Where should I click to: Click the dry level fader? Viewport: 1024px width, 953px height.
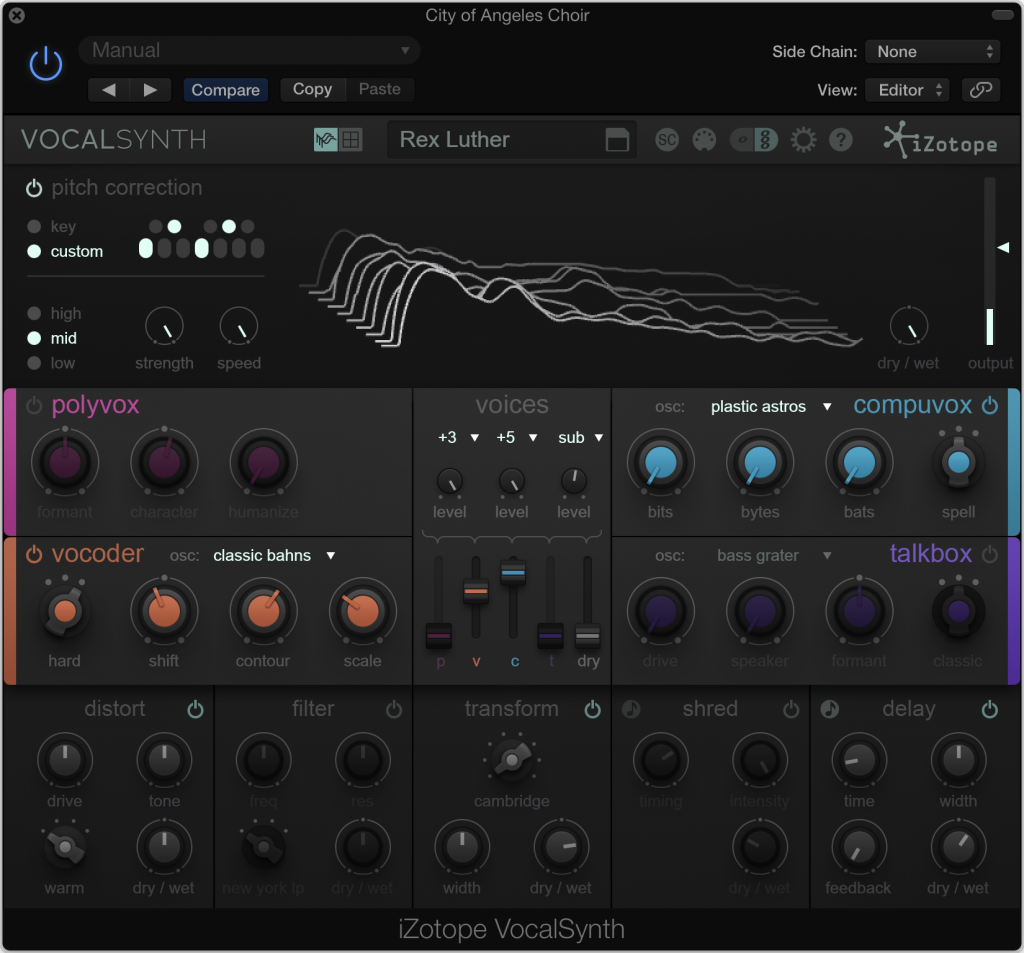point(588,634)
